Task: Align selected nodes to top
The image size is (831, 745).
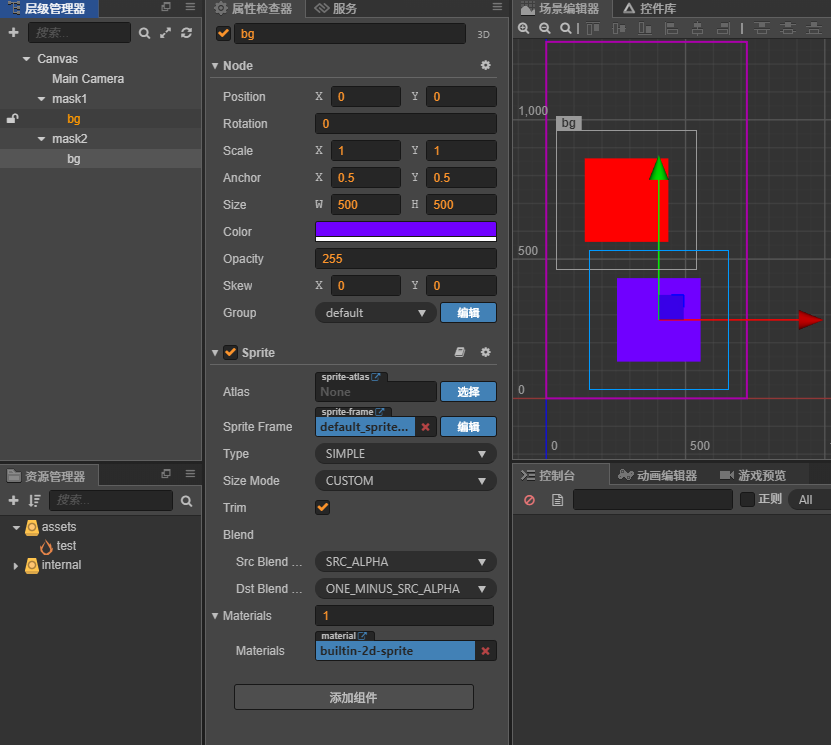Action: click(593, 28)
